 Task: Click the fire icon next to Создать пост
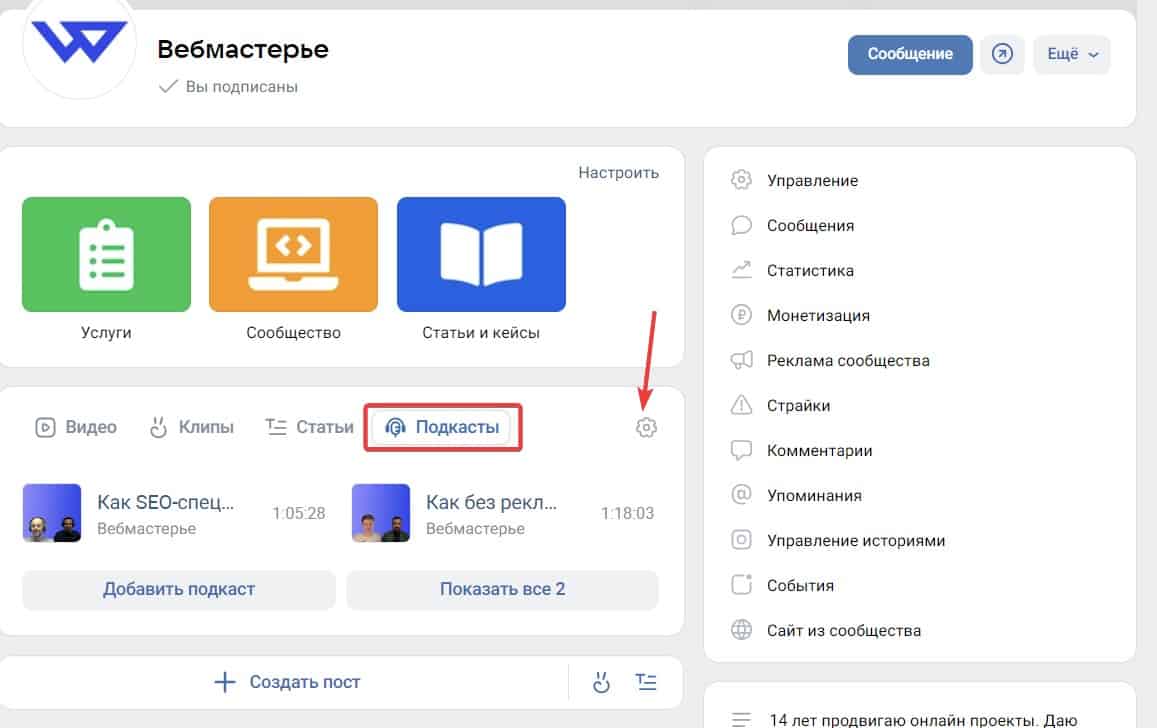click(601, 681)
